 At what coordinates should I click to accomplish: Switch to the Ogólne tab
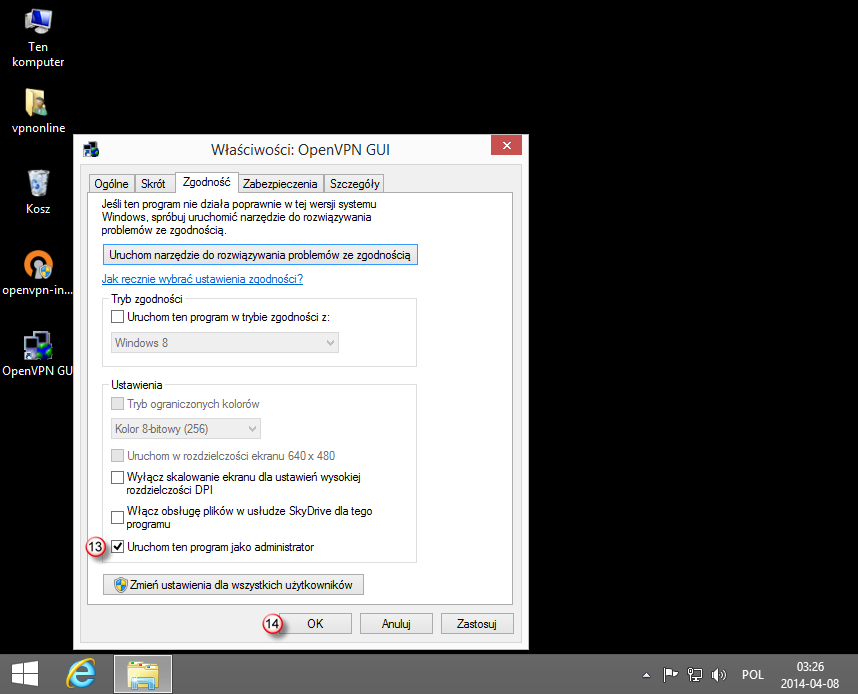point(111,184)
